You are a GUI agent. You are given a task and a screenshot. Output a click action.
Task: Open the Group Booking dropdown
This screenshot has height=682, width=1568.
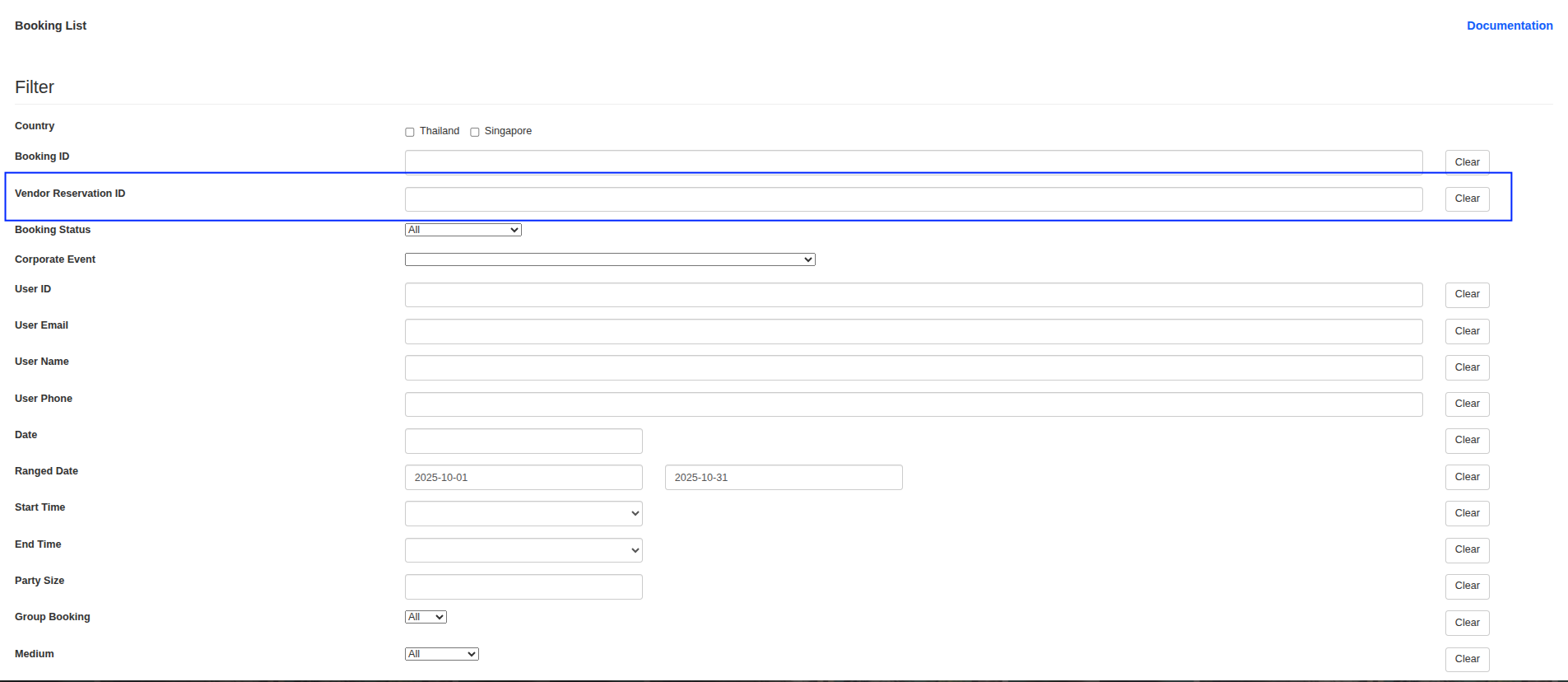[x=426, y=617]
